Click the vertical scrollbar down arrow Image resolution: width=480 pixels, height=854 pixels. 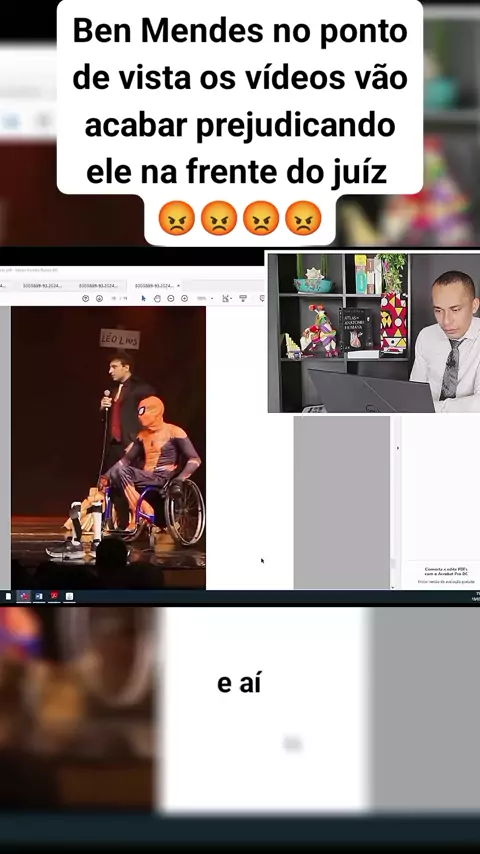pyautogui.click(x=392, y=587)
